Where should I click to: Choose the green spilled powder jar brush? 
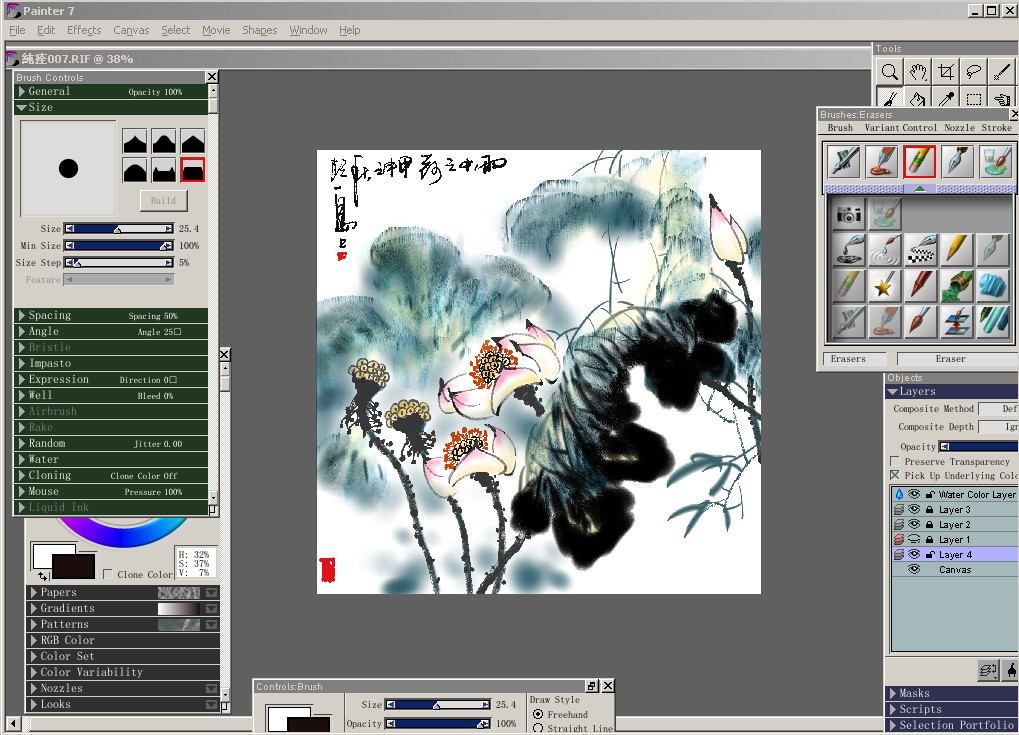[x=955, y=286]
